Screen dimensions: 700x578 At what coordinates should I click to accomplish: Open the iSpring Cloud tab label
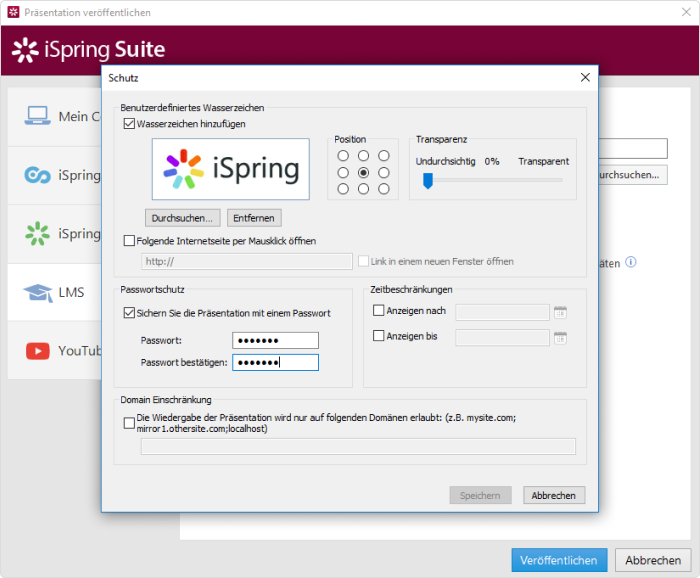[79, 175]
